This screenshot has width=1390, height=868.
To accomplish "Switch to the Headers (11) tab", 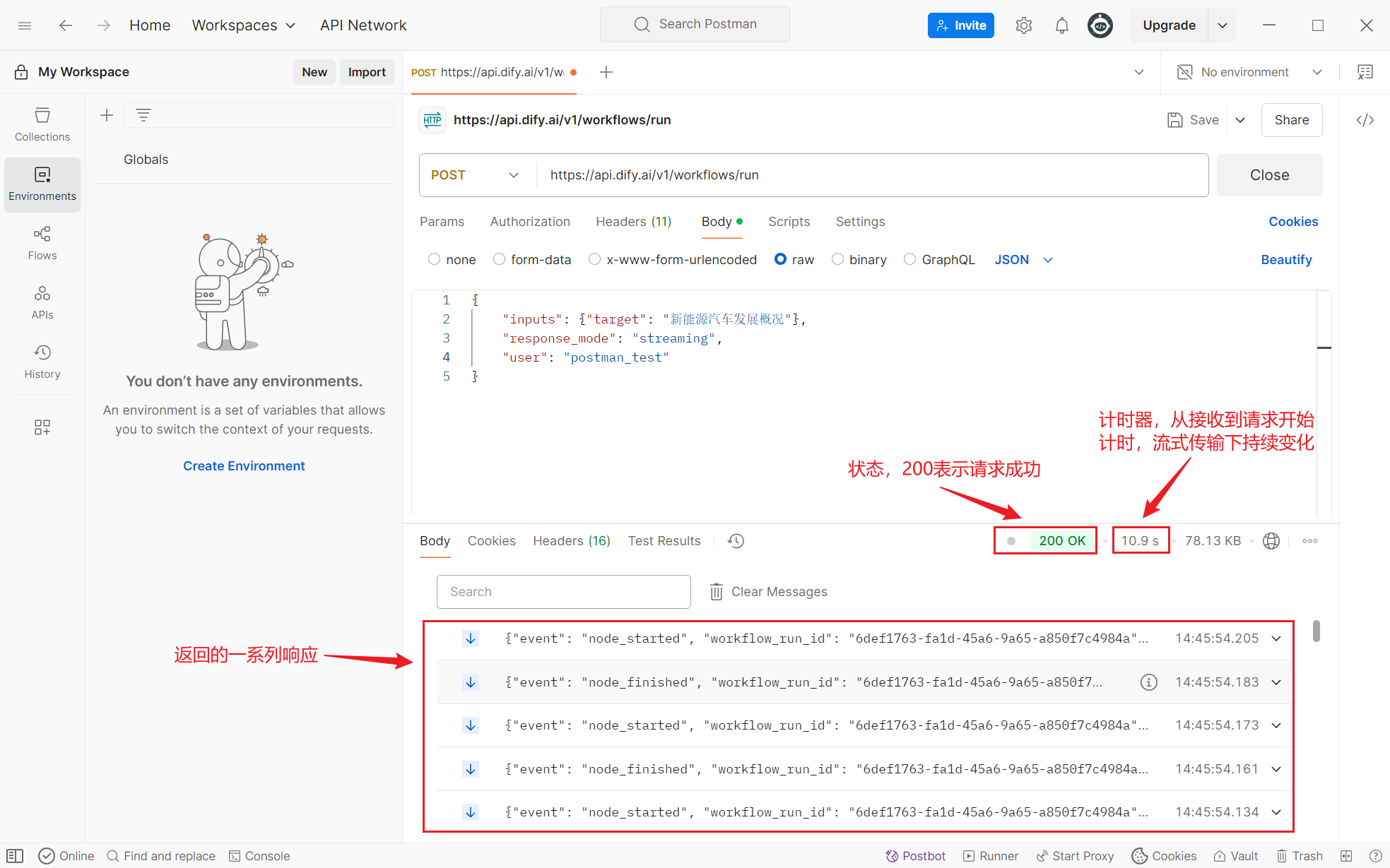I will 633,222.
